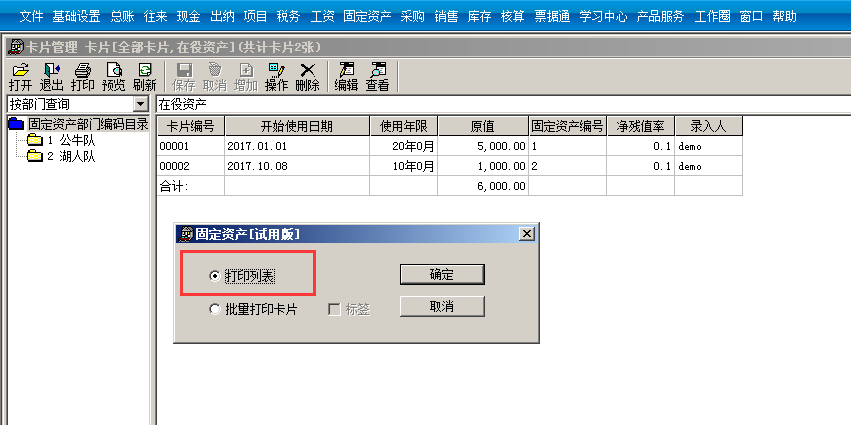
Task: Click the 删除 (Delete) toolbar icon
Action: pos(307,76)
